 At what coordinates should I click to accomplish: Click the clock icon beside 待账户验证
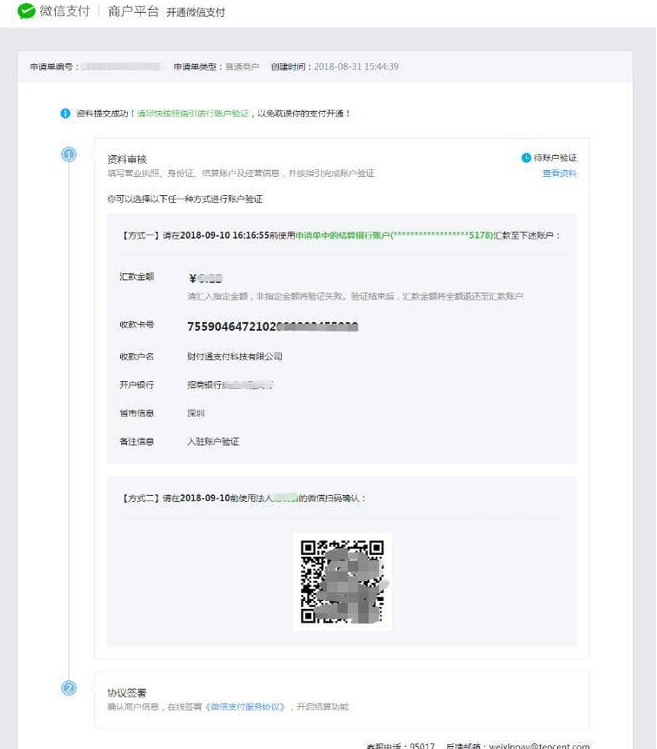(526, 158)
